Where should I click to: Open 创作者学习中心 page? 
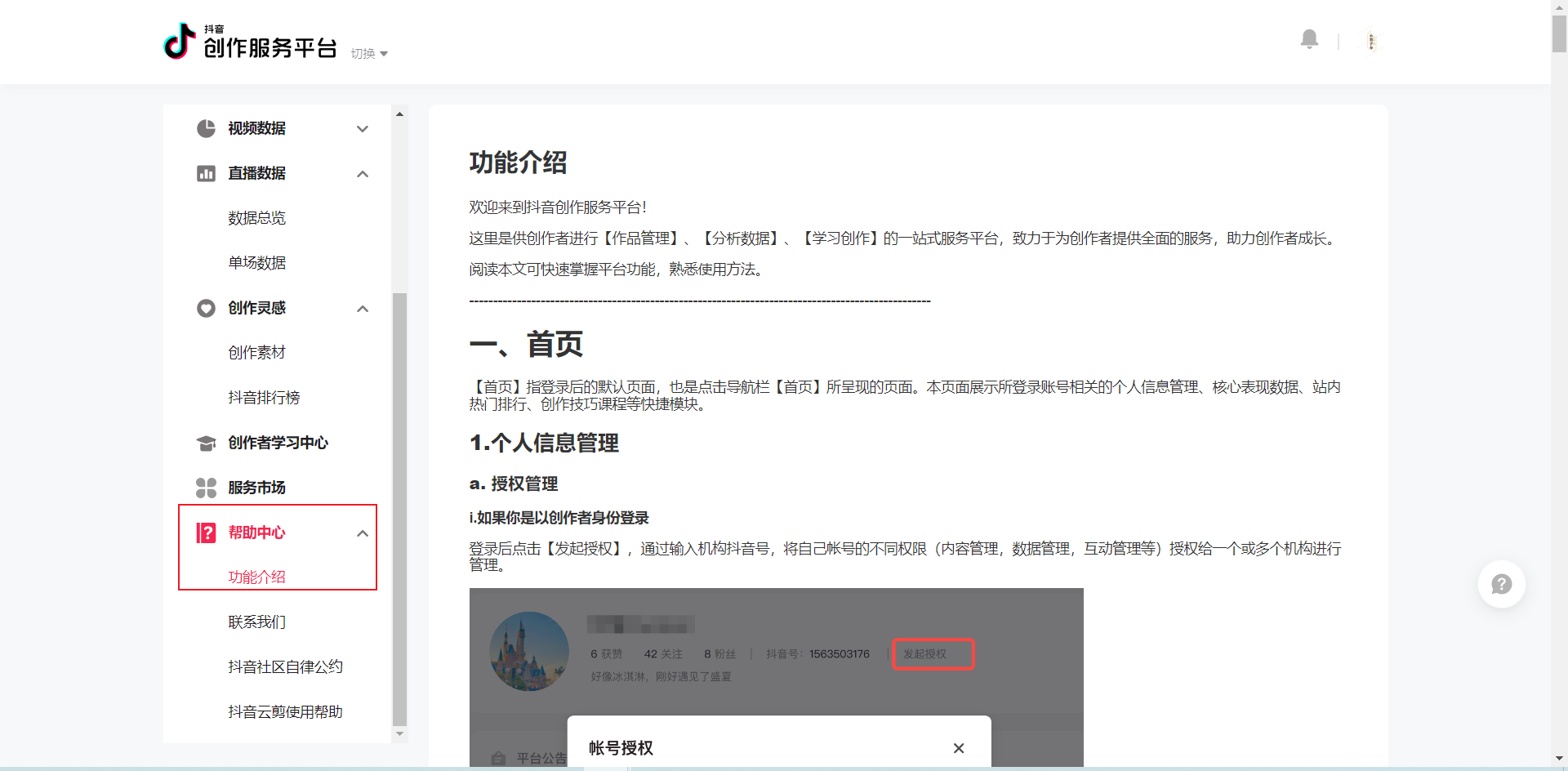tap(278, 443)
